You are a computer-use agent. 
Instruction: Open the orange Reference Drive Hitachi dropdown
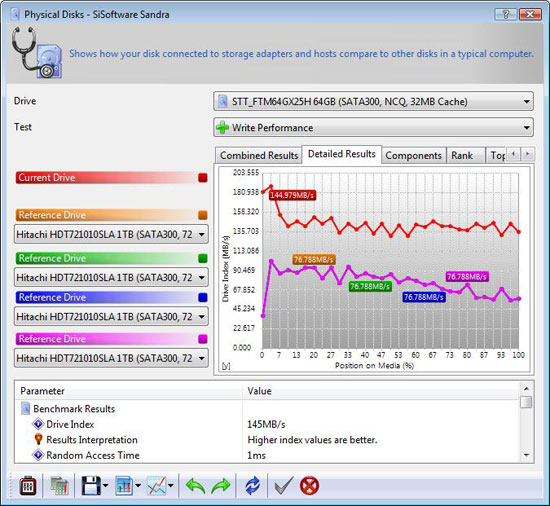[111, 234]
